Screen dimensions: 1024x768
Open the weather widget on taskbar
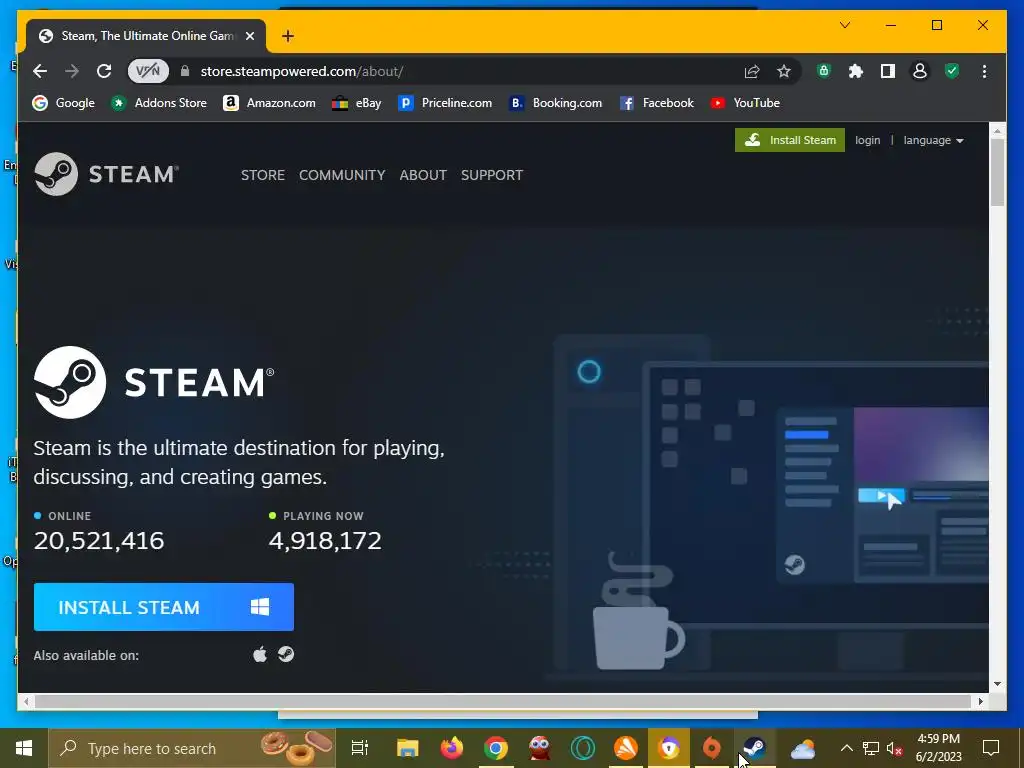pyautogui.click(x=803, y=748)
